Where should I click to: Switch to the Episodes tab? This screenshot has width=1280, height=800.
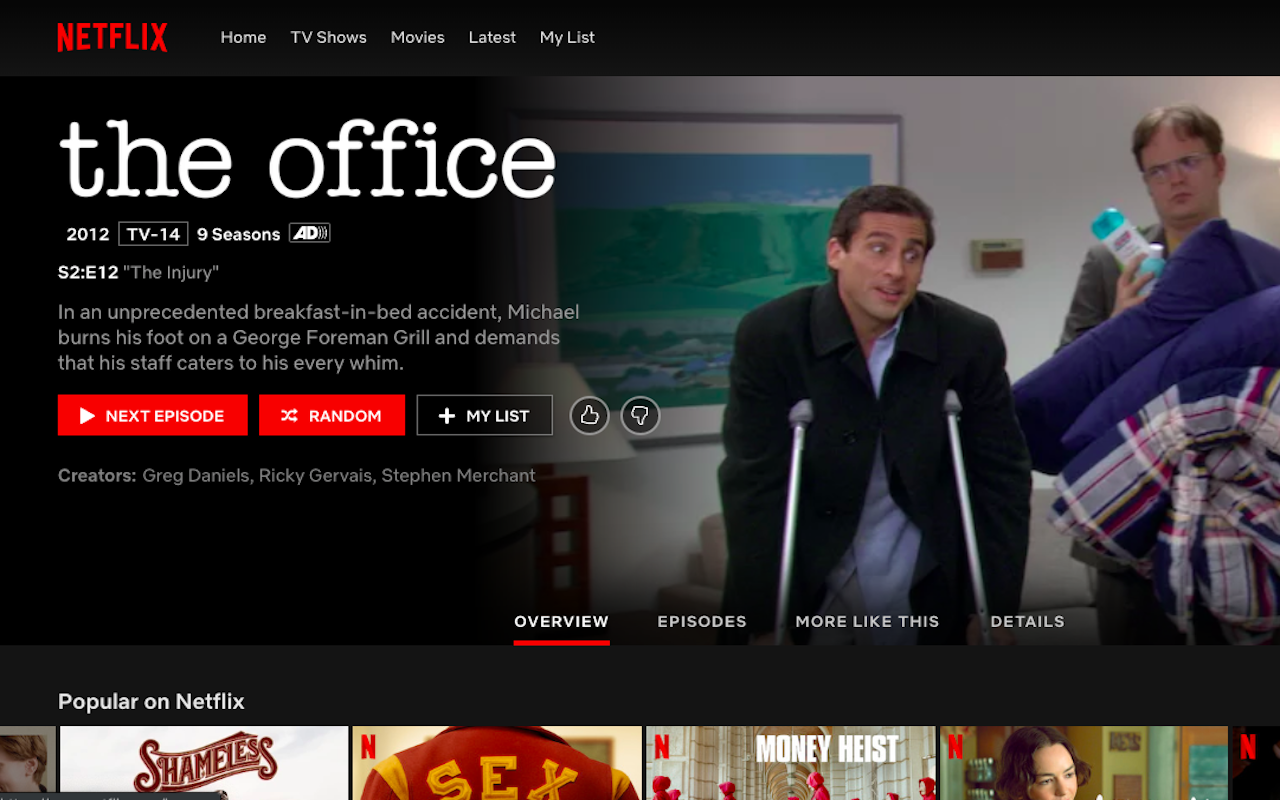point(702,621)
